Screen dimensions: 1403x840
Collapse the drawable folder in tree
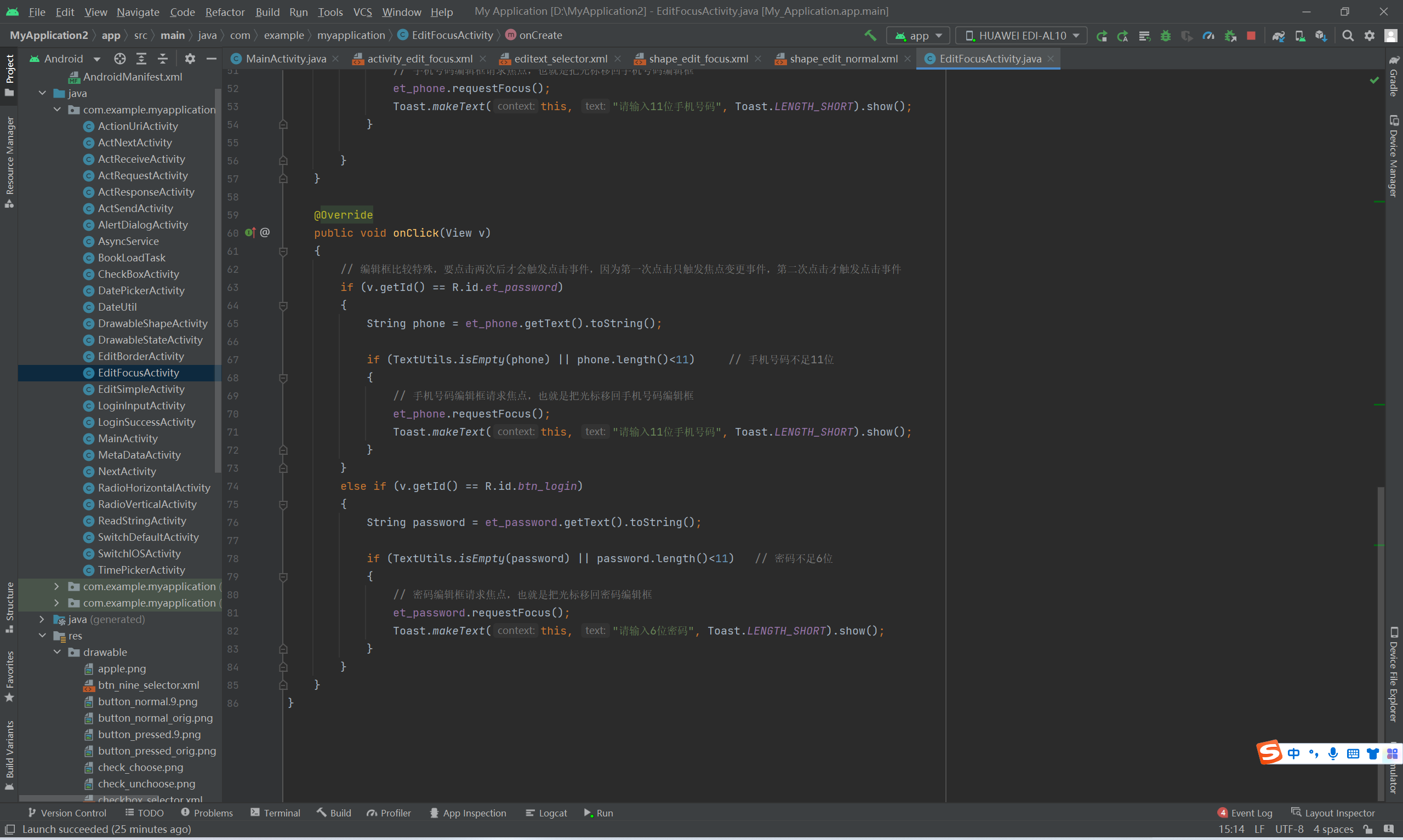click(57, 652)
